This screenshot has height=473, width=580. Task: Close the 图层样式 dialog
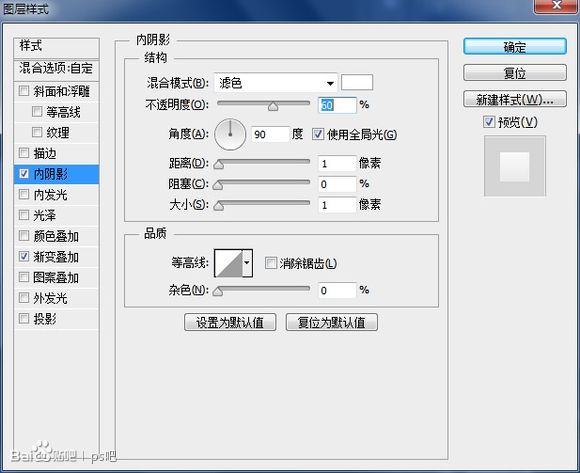pyautogui.click(x=556, y=6)
